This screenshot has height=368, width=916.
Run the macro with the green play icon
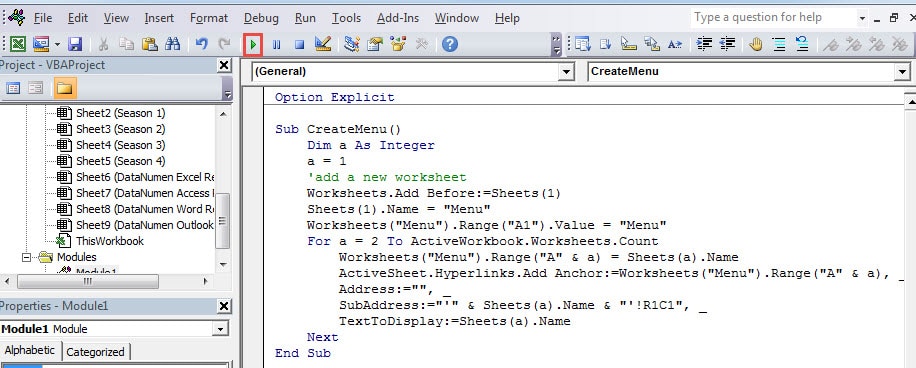click(x=254, y=44)
